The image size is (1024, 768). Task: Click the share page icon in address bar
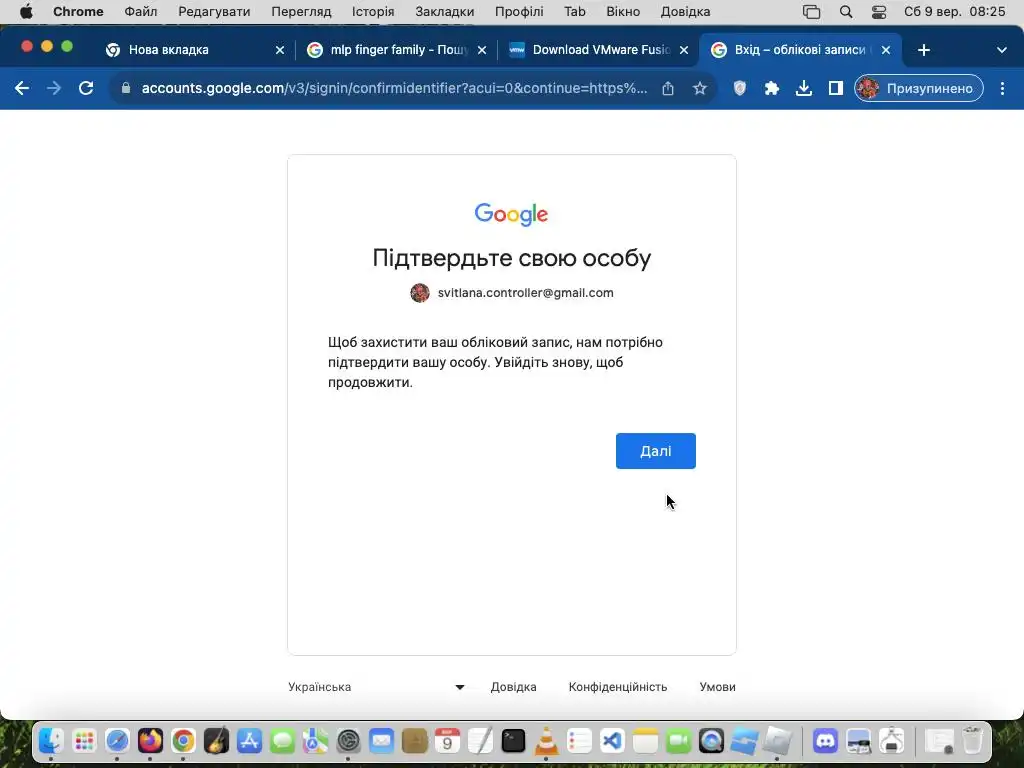pos(667,88)
